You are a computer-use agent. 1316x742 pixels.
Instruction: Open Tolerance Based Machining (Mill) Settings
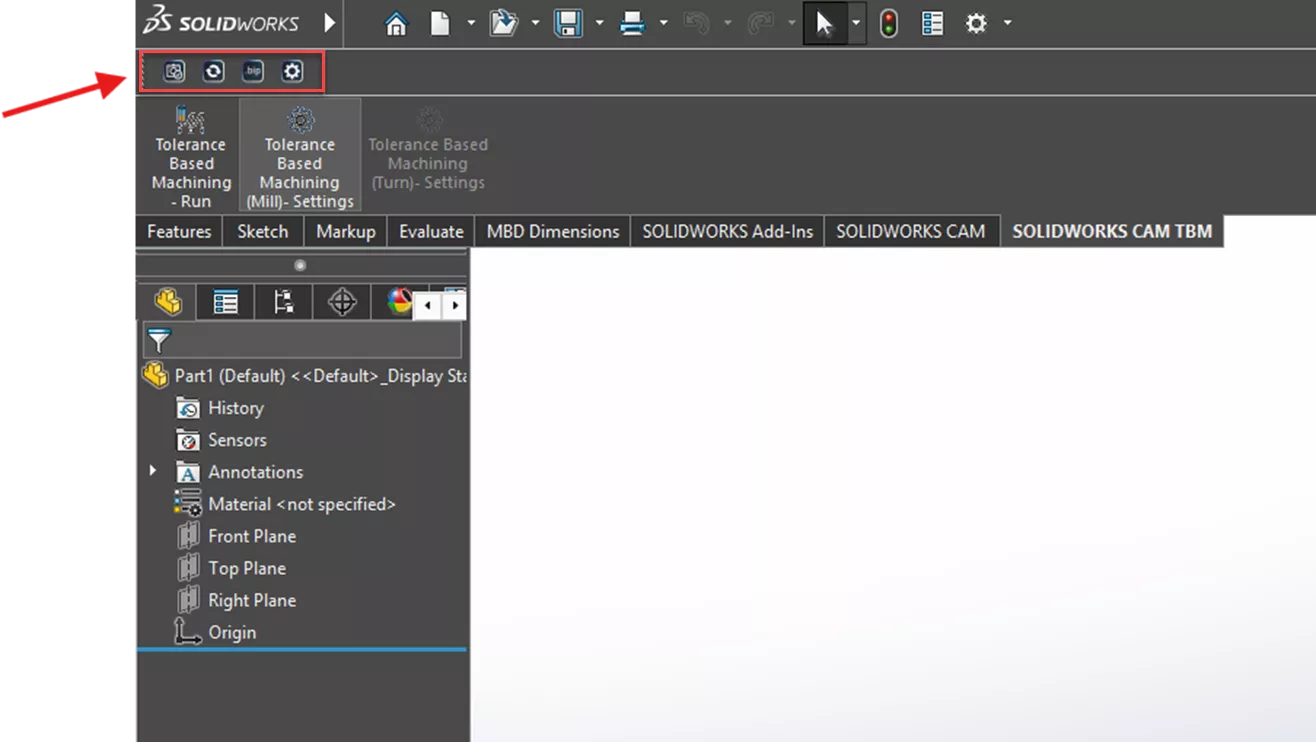[300, 156]
